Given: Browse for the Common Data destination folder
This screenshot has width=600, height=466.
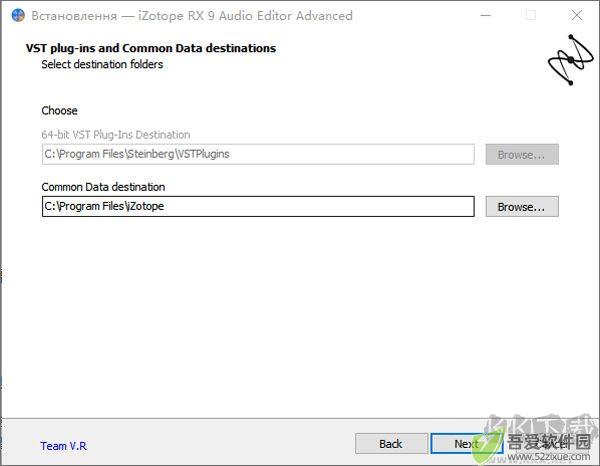Looking at the screenshot, I should (522, 207).
